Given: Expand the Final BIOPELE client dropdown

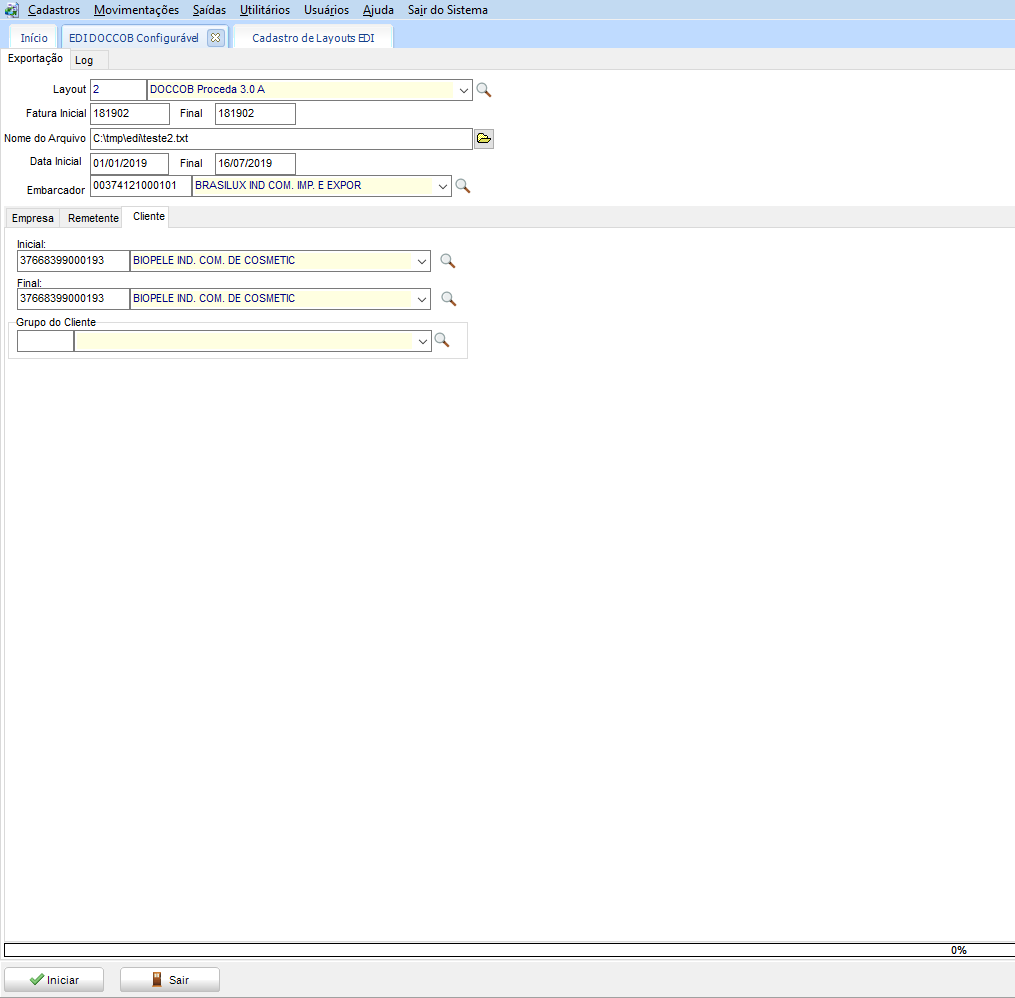Looking at the screenshot, I should [421, 299].
